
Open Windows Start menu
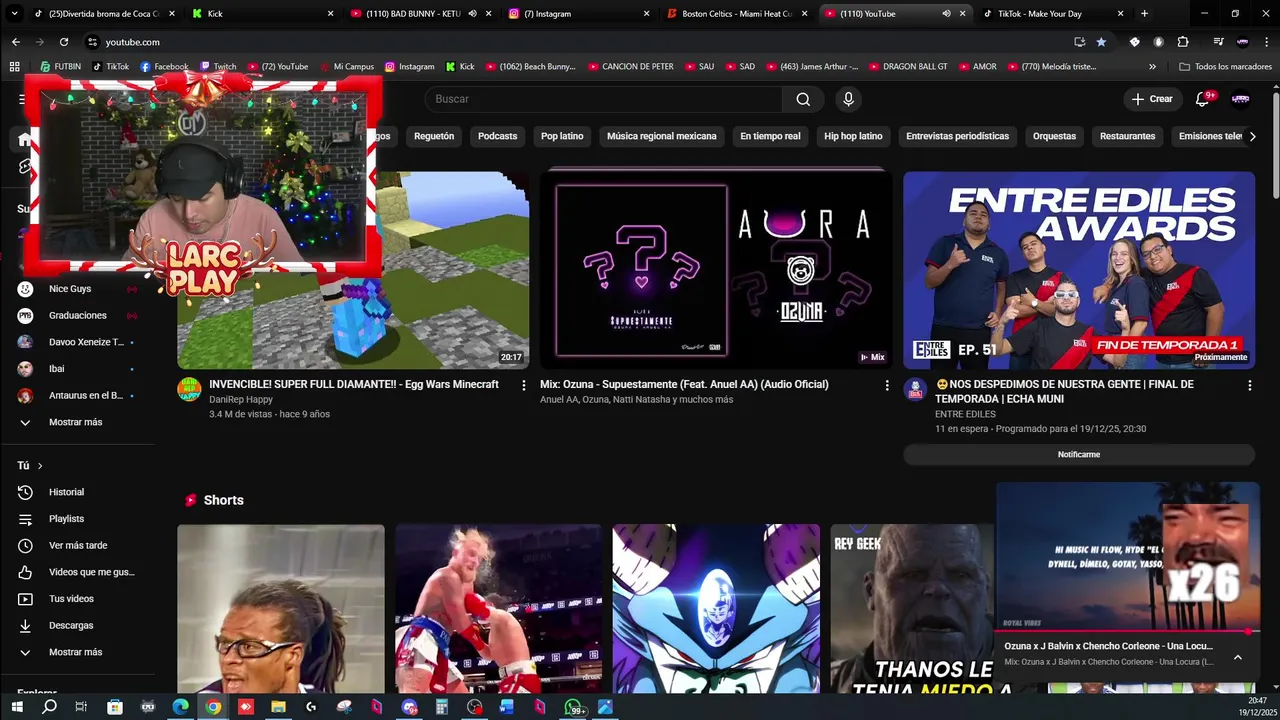(x=16, y=707)
